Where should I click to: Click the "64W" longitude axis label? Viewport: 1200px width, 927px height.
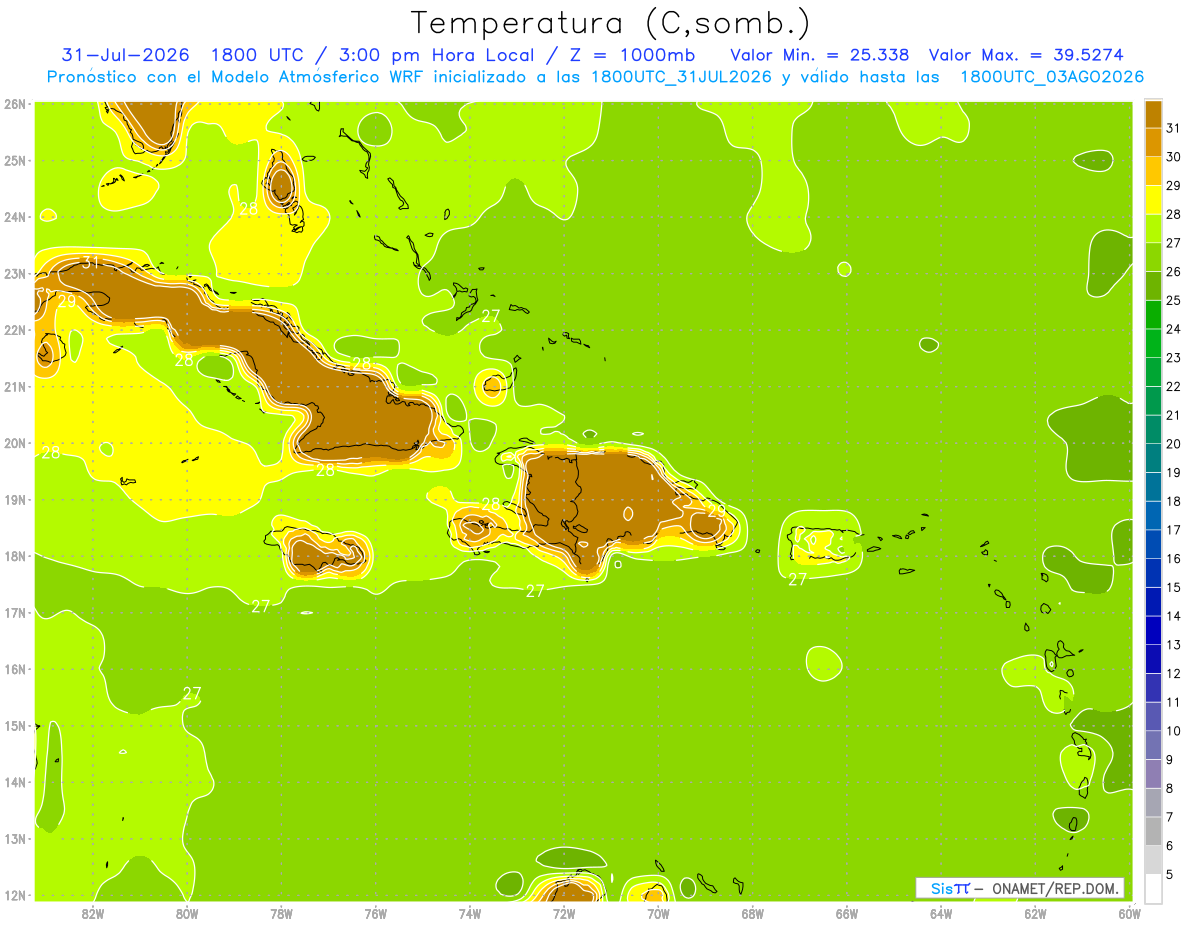point(941,913)
